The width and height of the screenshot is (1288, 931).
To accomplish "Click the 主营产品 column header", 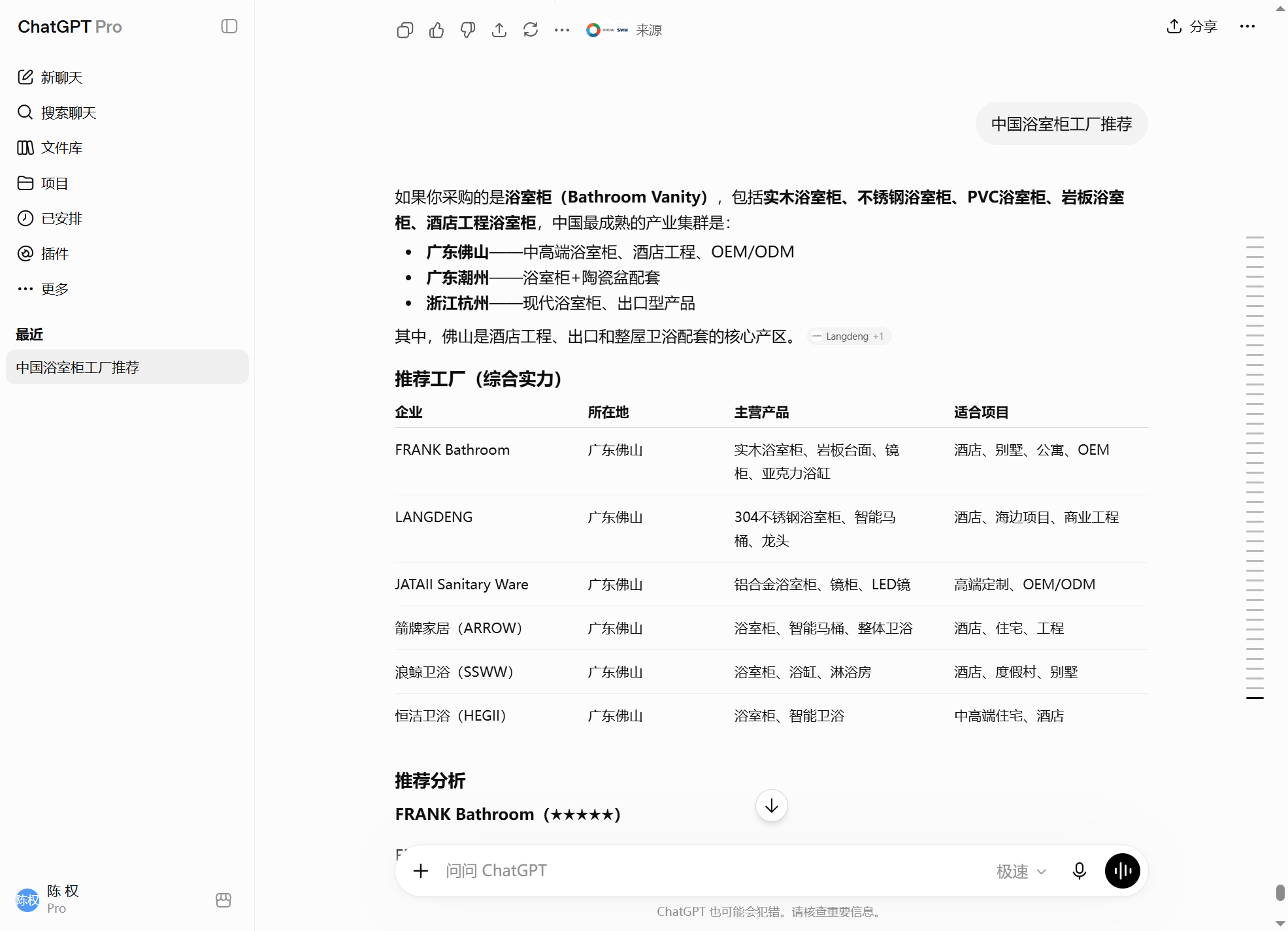I will point(762,412).
